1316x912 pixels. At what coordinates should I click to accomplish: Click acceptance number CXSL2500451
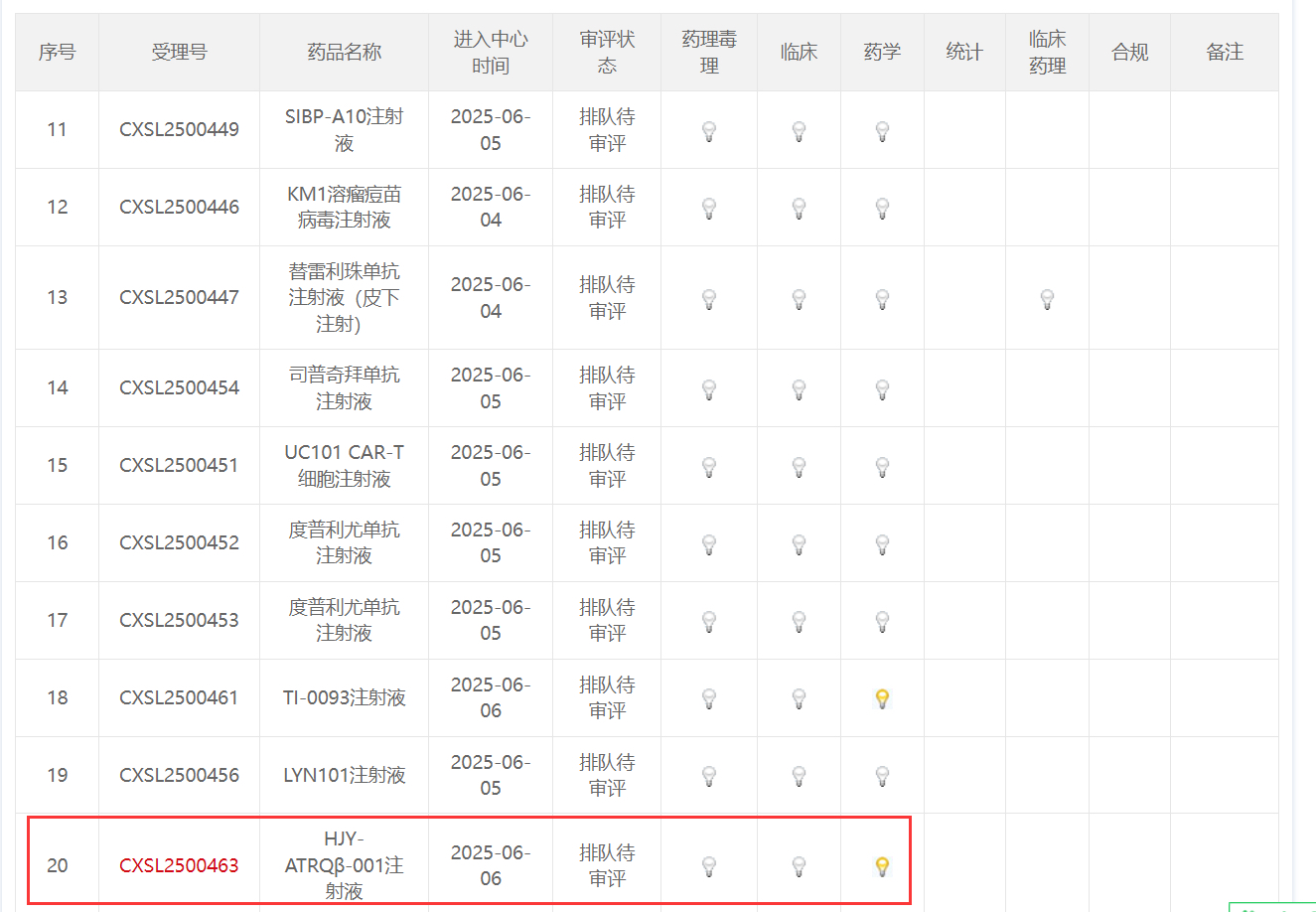click(x=179, y=465)
